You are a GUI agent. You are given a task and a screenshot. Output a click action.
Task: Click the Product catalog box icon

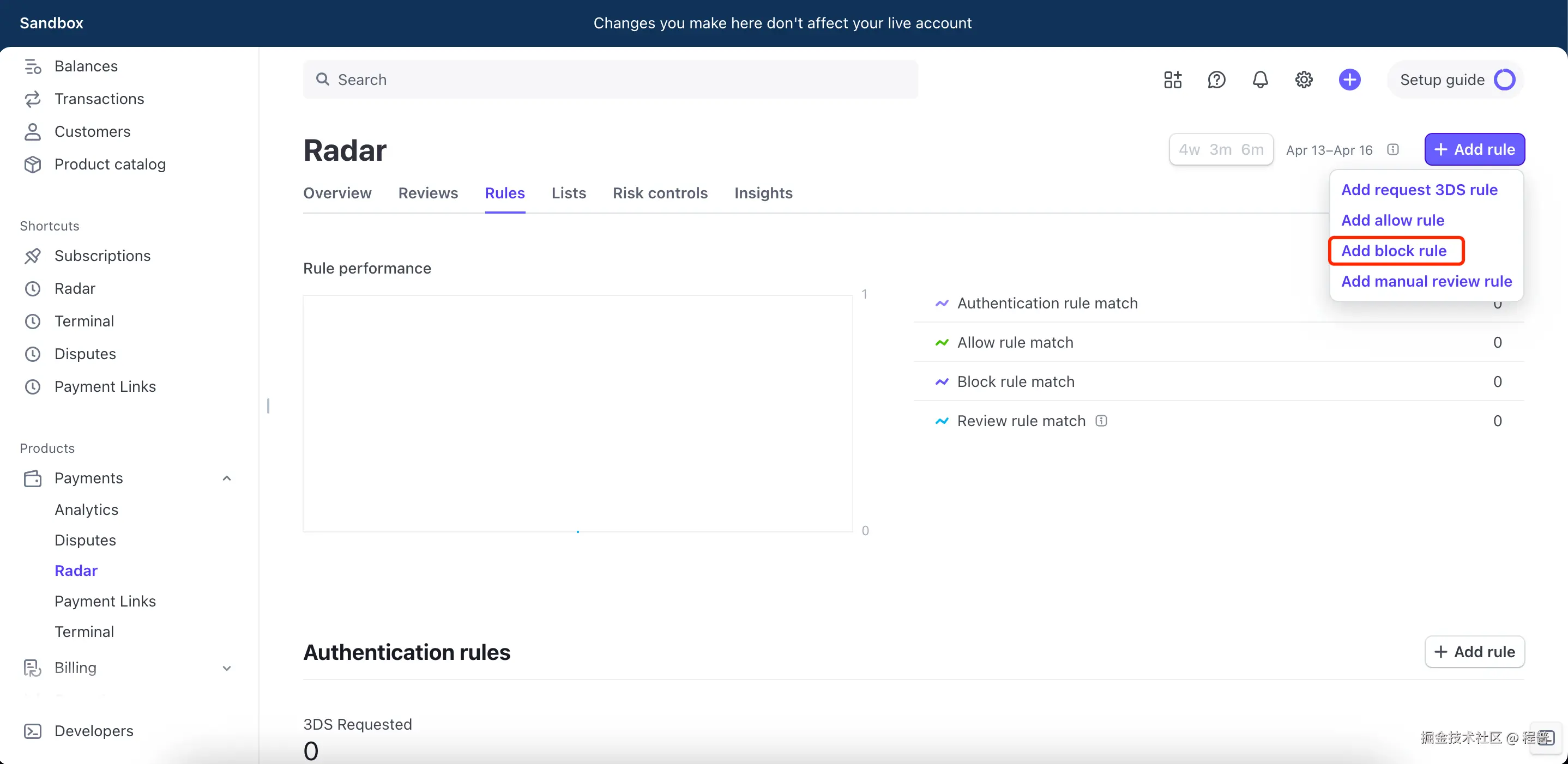(33, 164)
